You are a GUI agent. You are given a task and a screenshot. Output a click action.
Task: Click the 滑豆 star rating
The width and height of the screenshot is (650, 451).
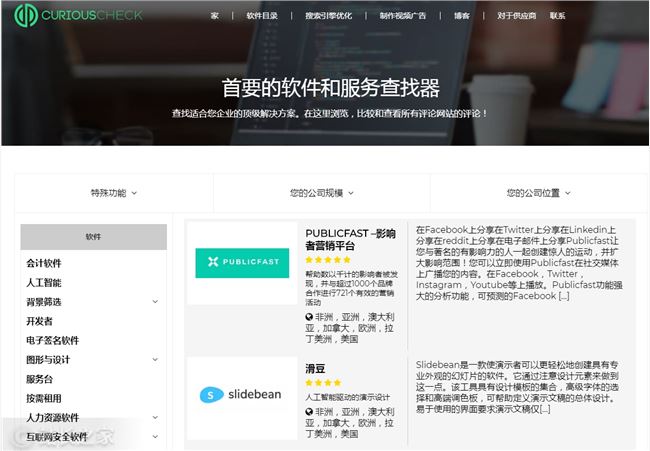(x=323, y=383)
